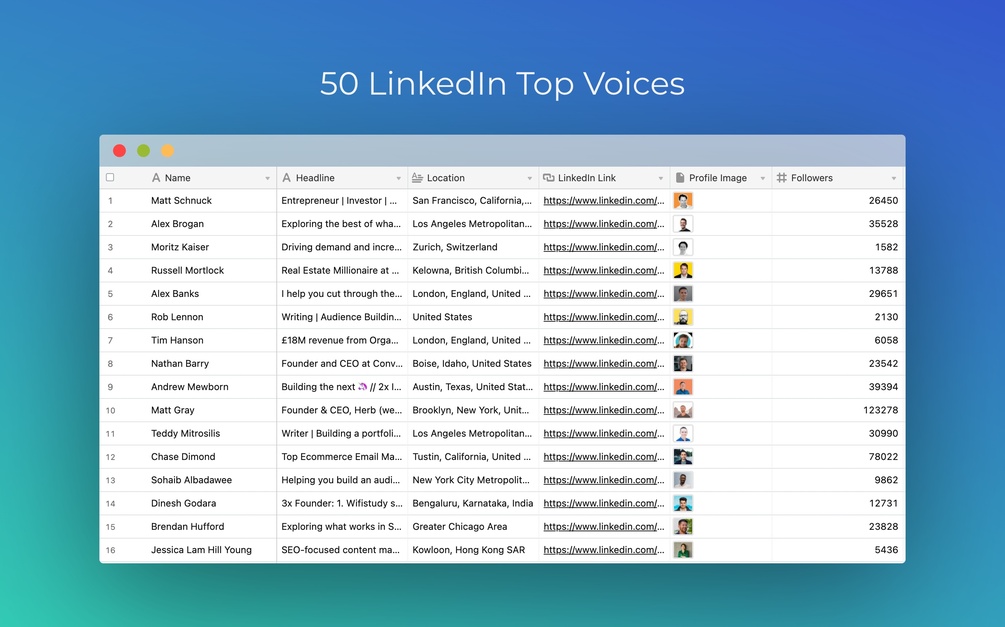Select the followers value 78022
Image resolution: width=1005 pixels, height=627 pixels.
pos(883,456)
